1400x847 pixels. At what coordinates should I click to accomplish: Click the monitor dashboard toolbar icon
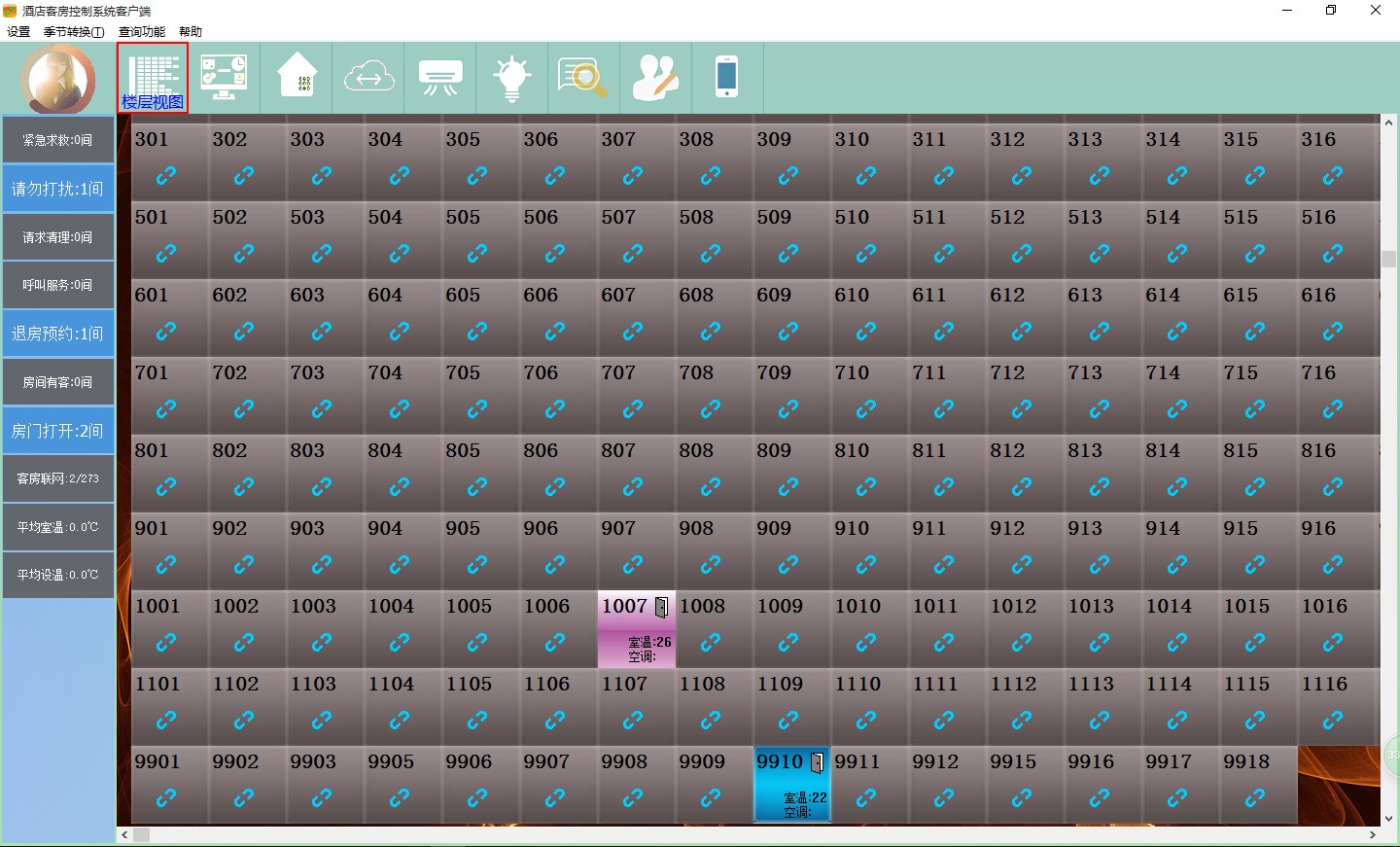pos(224,78)
